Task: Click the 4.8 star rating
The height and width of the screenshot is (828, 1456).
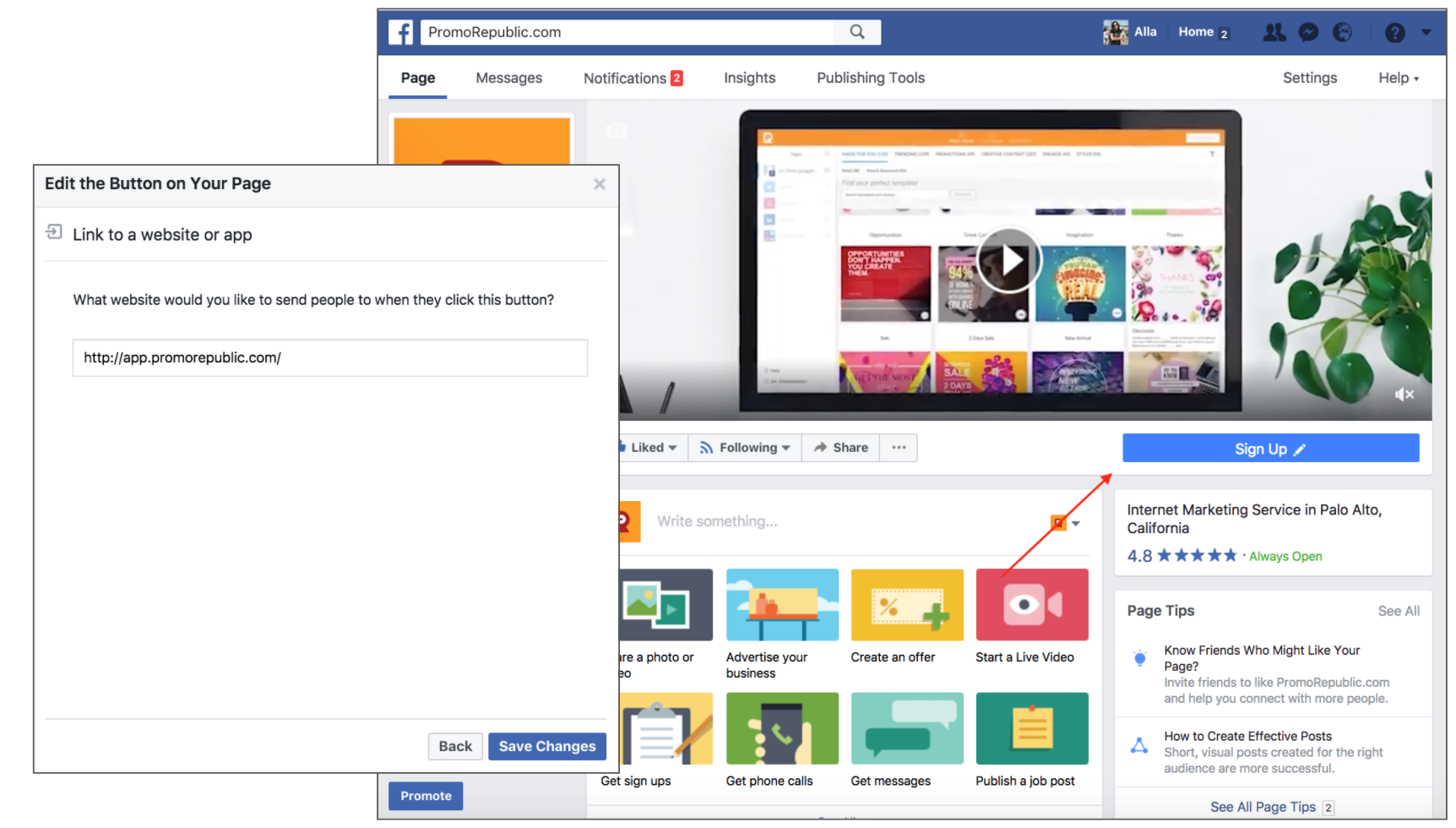Action: pyautogui.click(x=1182, y=556)
